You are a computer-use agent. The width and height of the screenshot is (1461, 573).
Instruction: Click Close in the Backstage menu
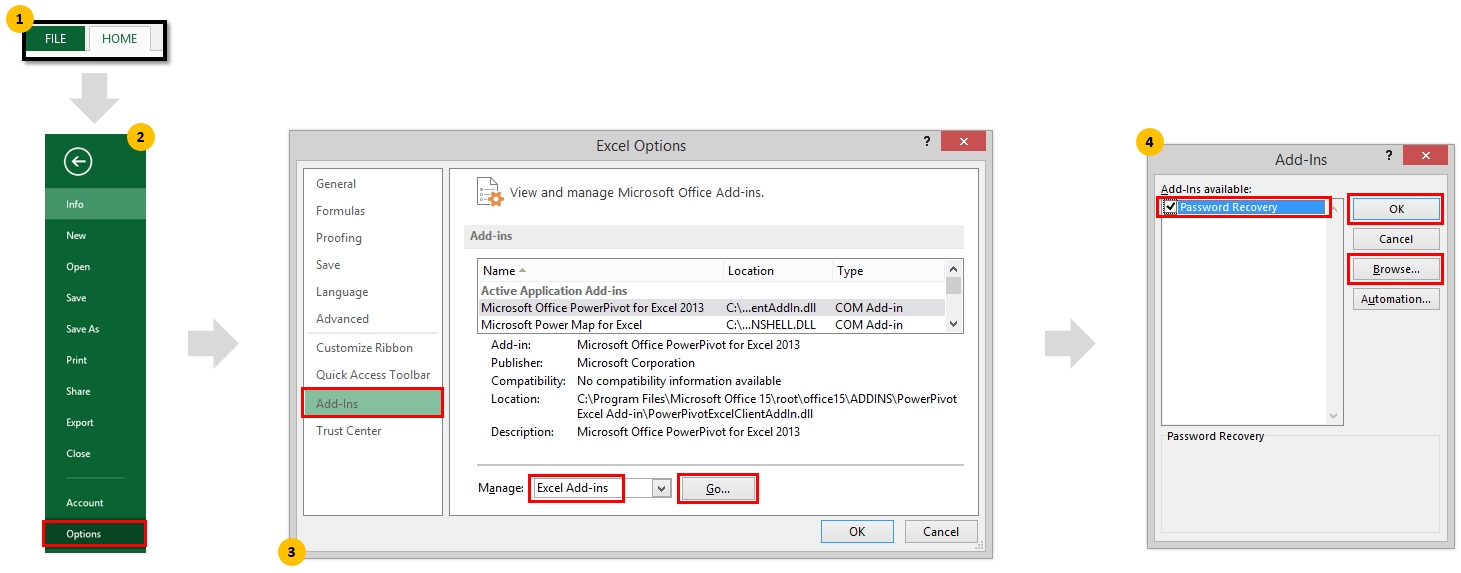coord(96,453)
